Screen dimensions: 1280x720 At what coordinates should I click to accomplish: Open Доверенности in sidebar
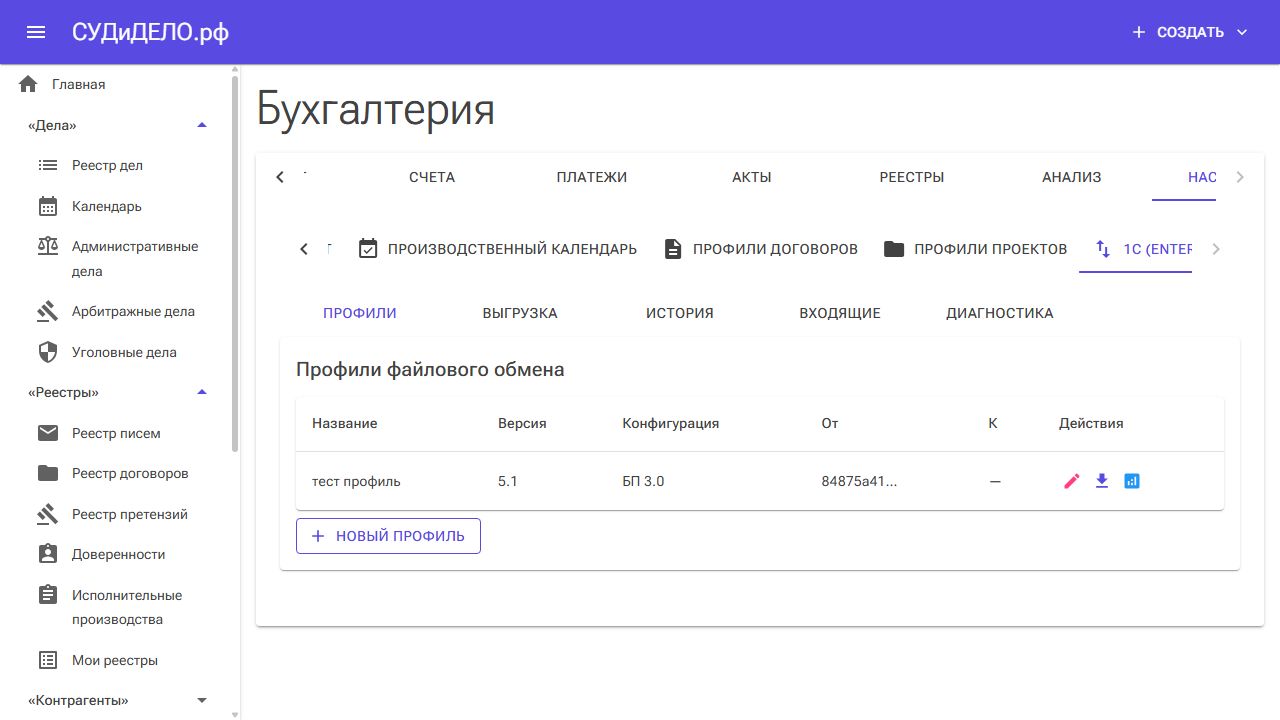[120, 554]
